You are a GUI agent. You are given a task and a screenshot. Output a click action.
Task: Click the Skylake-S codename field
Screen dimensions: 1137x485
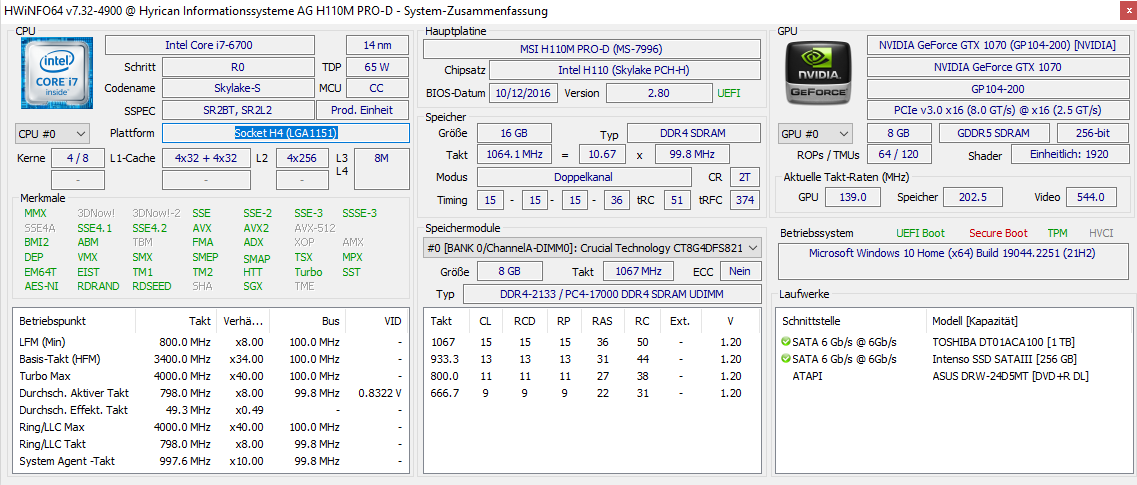pos(238,88)
